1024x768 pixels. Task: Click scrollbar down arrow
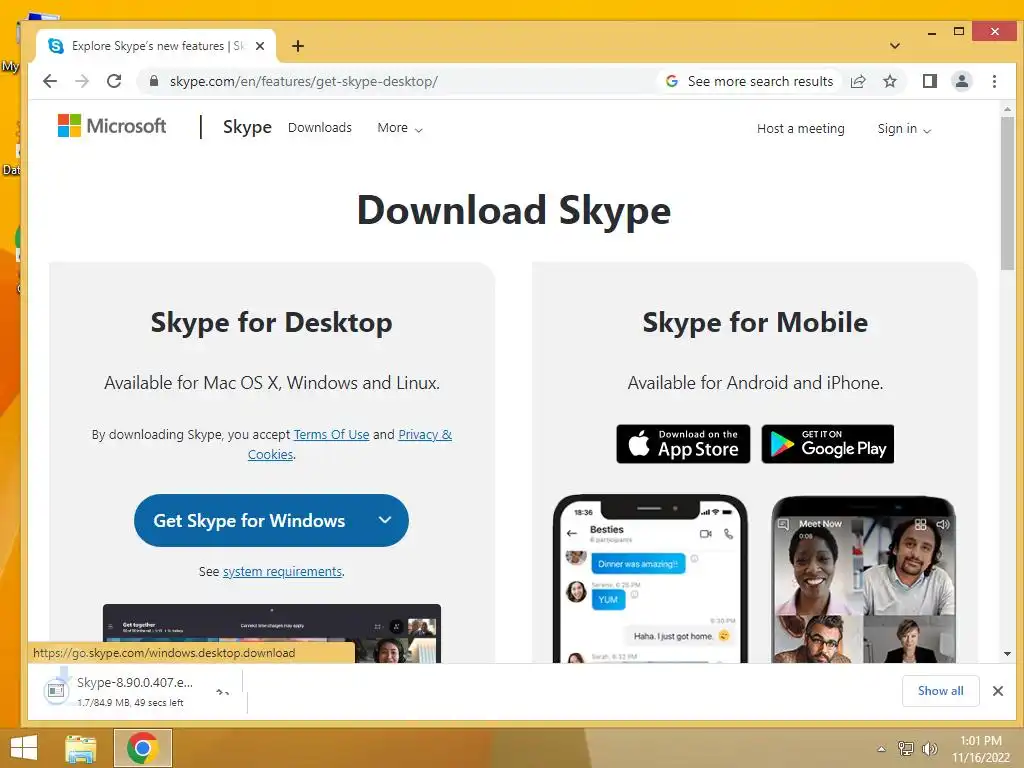click(1007, 654)
